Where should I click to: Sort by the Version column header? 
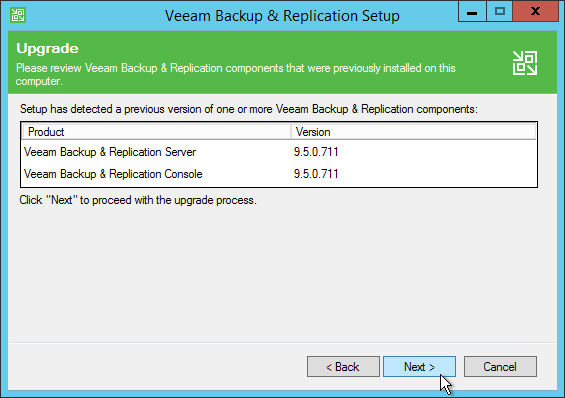click(x=414, y=132)
